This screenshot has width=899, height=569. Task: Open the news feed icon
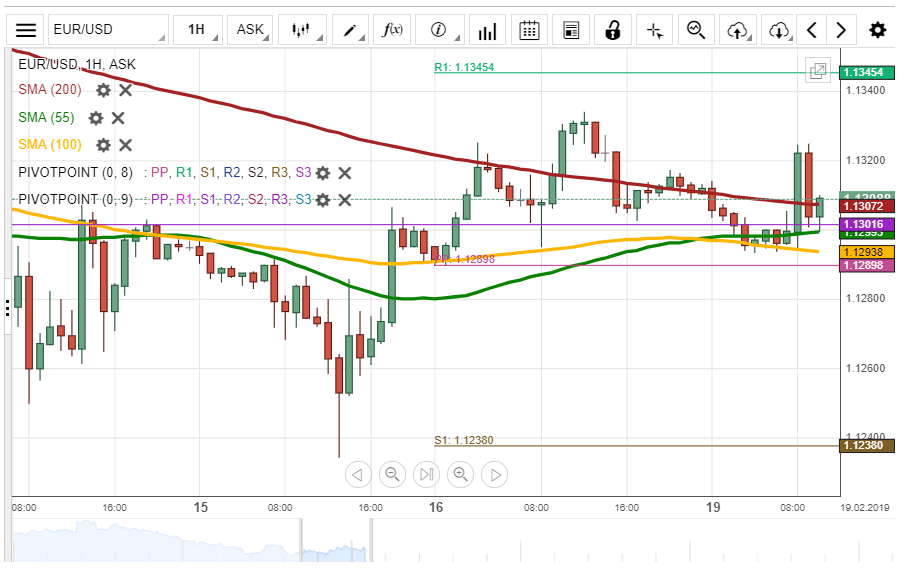coord(571,30)
